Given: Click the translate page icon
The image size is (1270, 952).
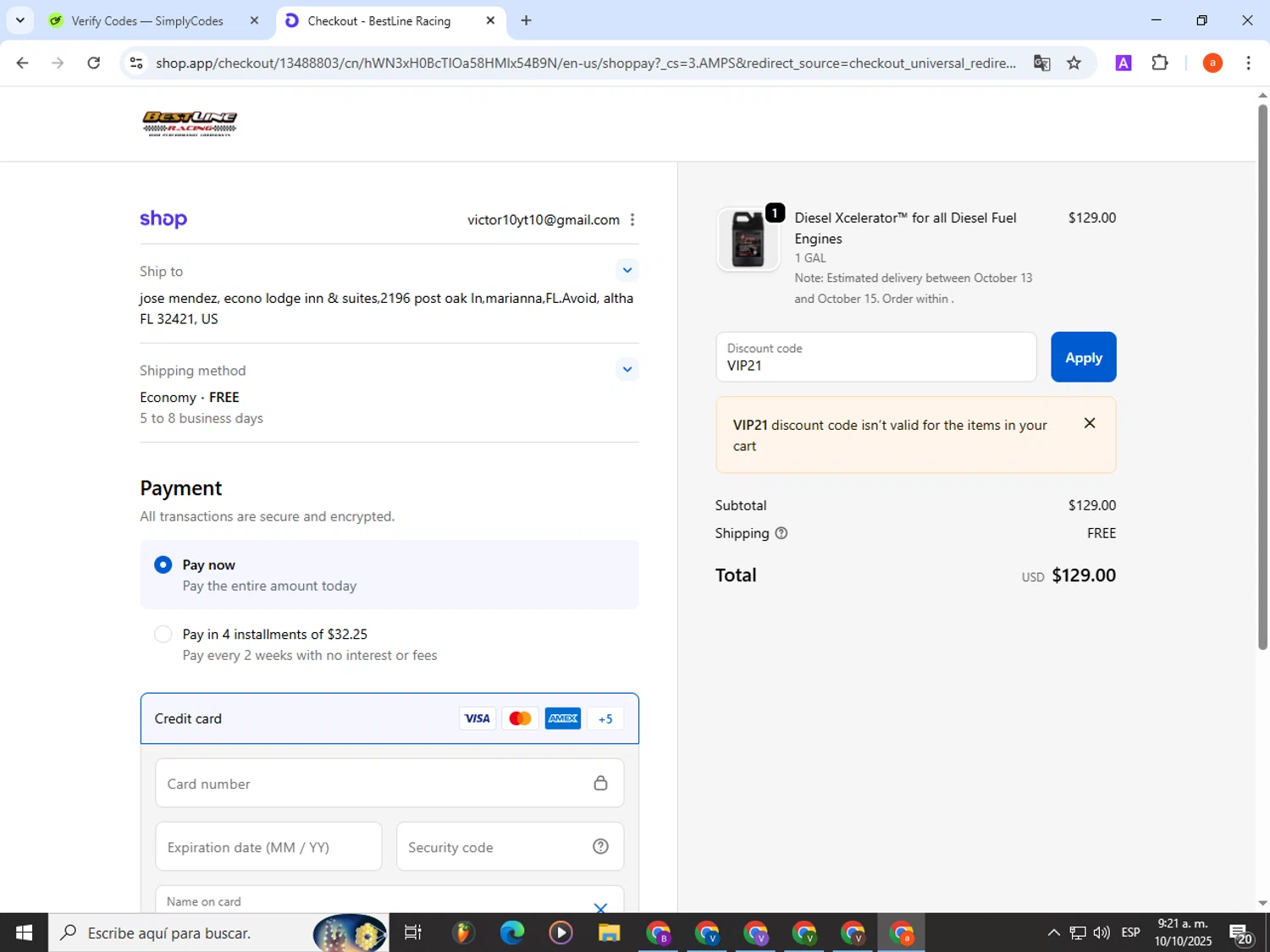Looking at the screenshot, I should [x=1041, y=63].
